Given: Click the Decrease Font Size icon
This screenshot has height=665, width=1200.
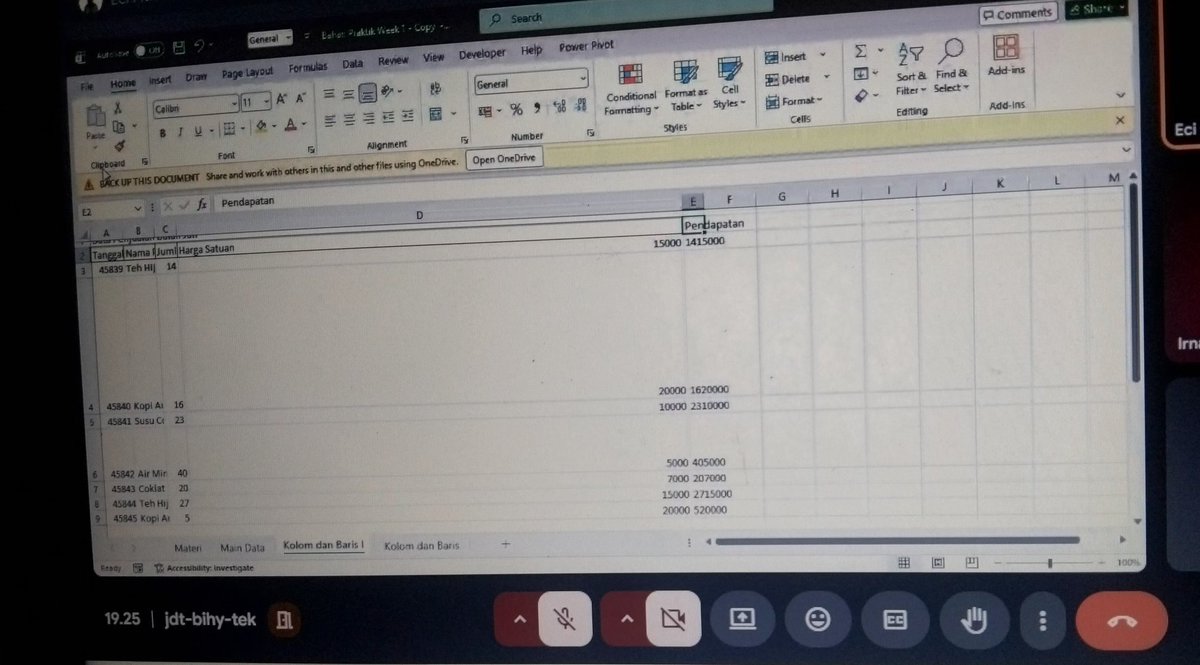Looking at the screenshot, I should (x=300, y=98).
